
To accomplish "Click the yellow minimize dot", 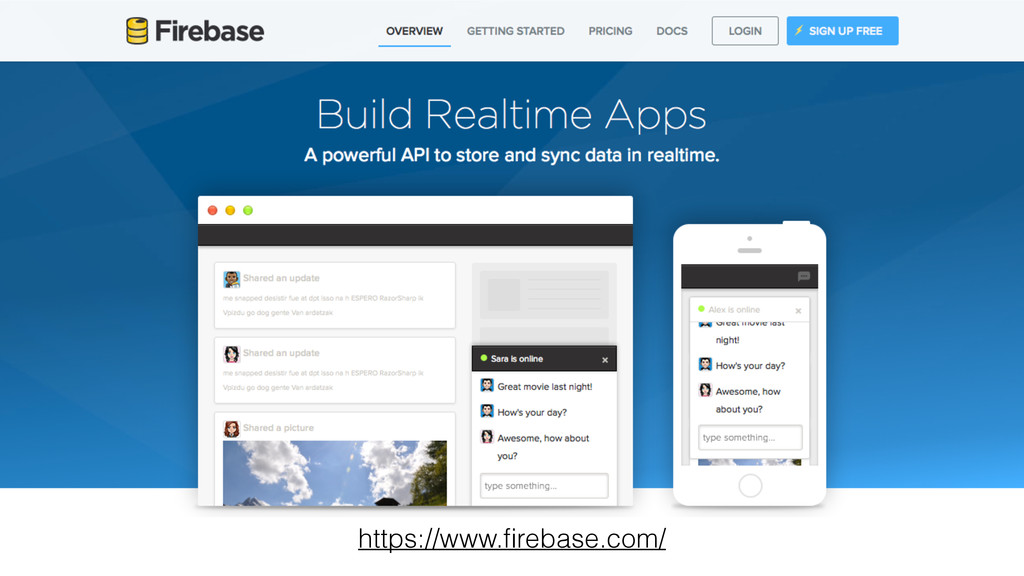I will [230, 210].
